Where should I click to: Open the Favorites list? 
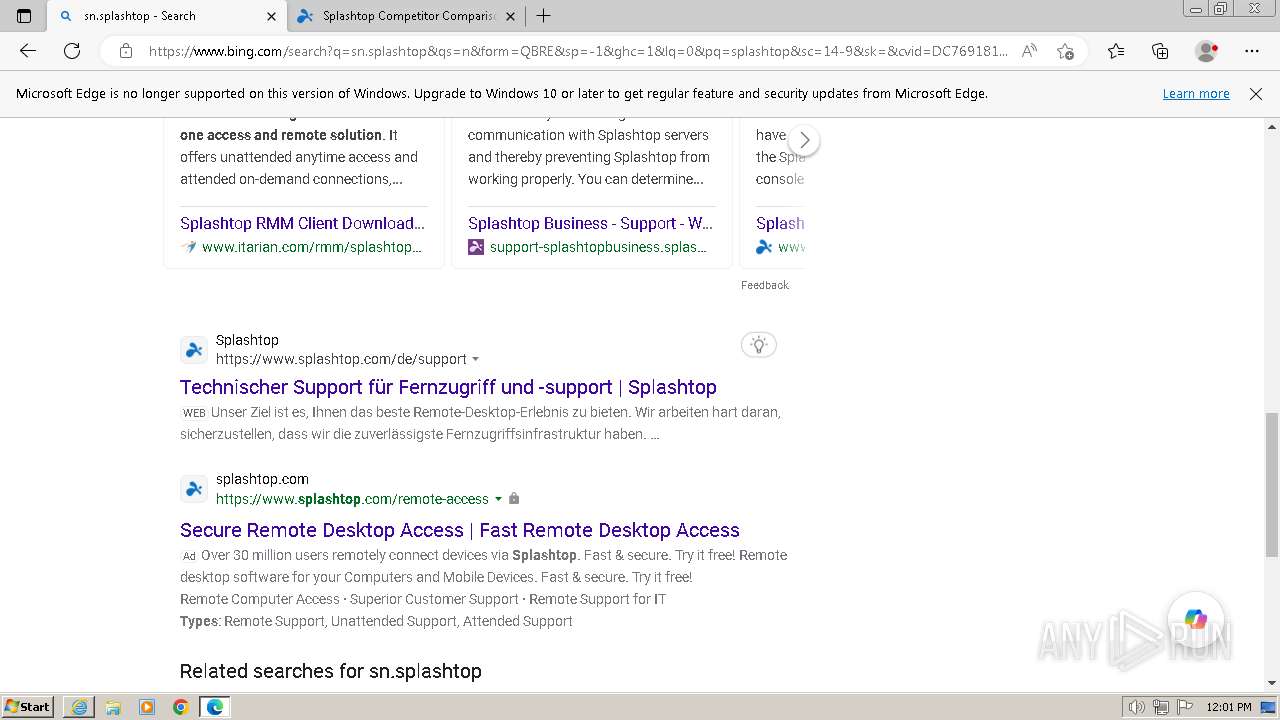1116,51
